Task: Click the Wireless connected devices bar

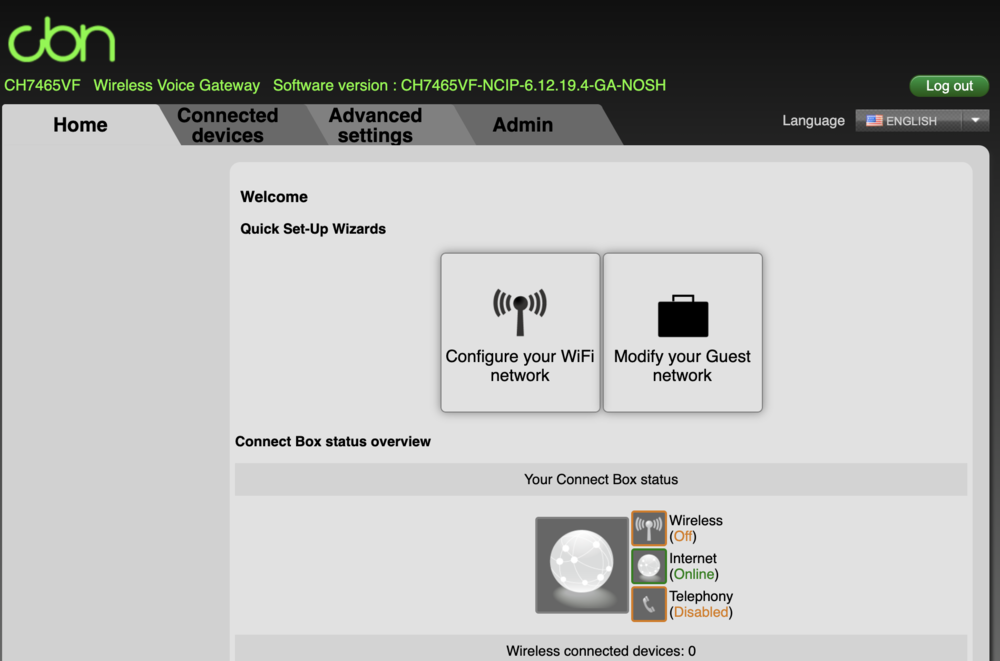Action: point(601,650)
